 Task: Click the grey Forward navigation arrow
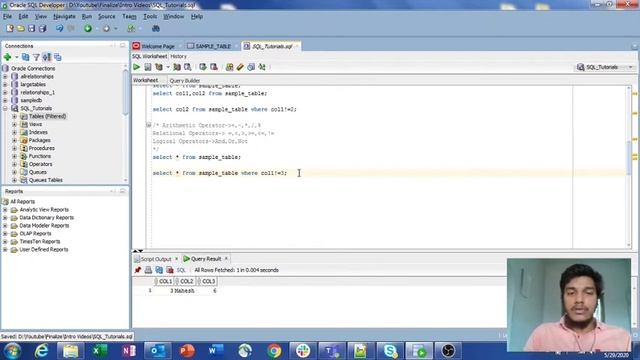106,28
